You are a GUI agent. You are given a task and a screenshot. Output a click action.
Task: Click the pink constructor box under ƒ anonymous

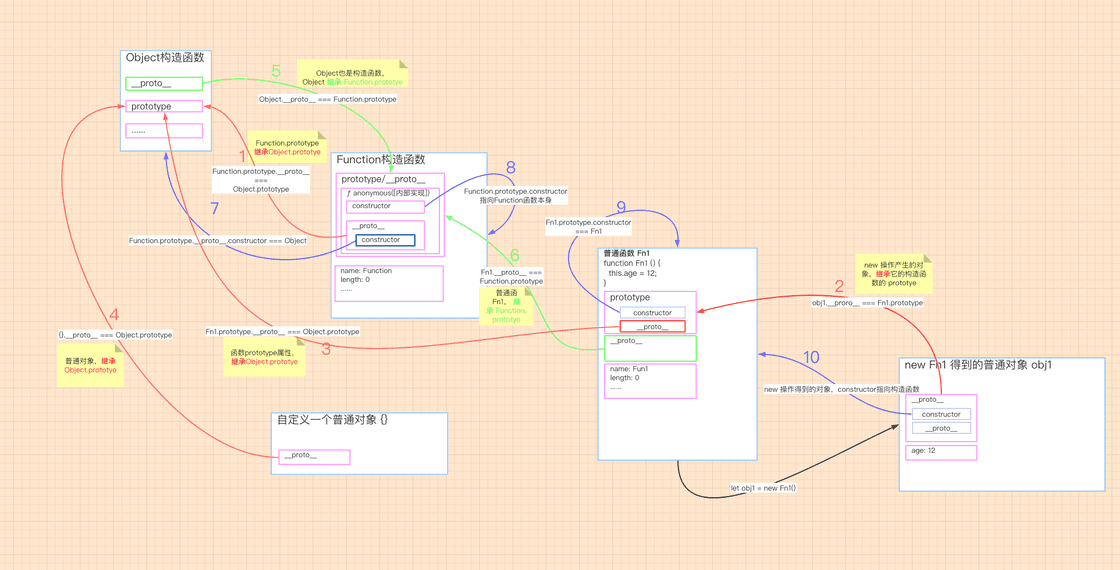pyautogui.click(x=385, y=206)
